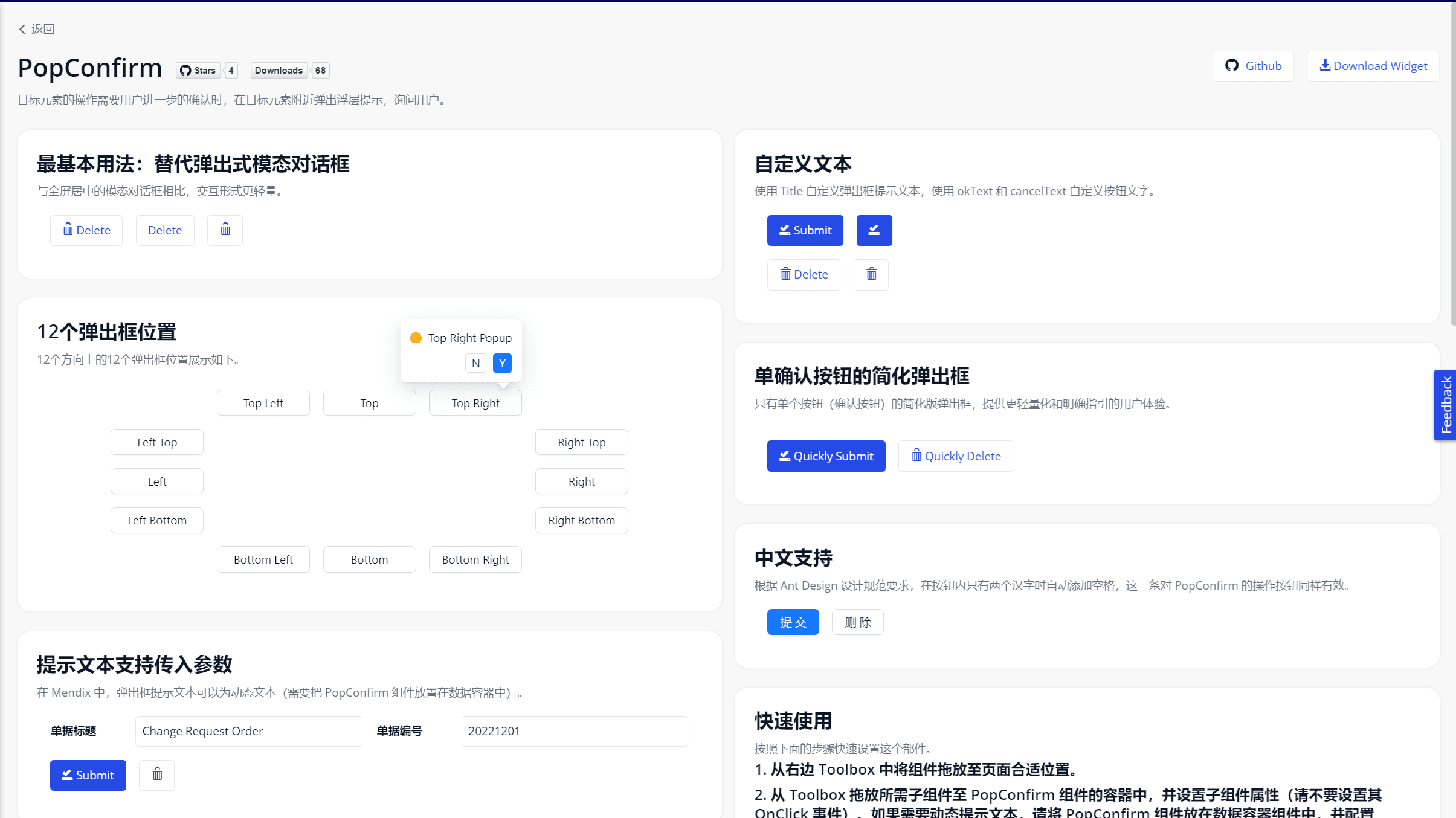Click the 单据标题 input containing Change Request Order
The width and height of the screenshot is (1456, 818).
pos(248,730)
